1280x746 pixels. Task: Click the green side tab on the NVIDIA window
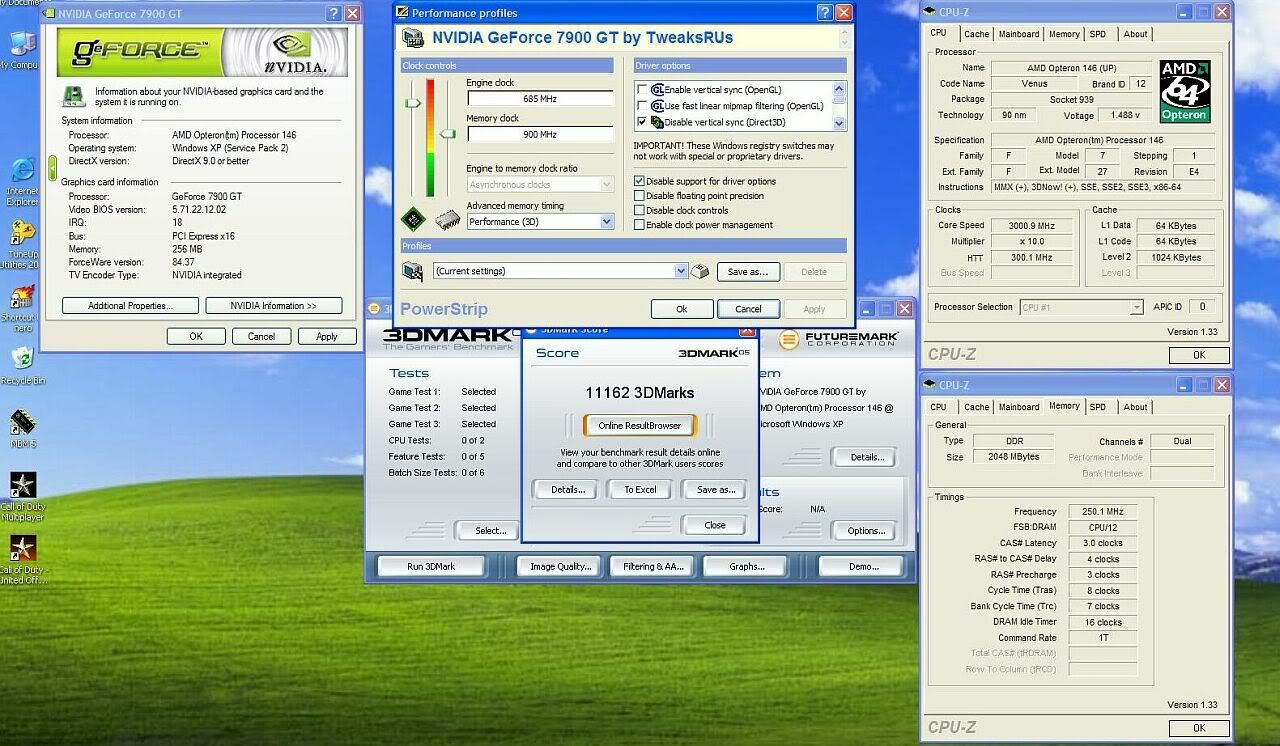(x=52, y=167)
